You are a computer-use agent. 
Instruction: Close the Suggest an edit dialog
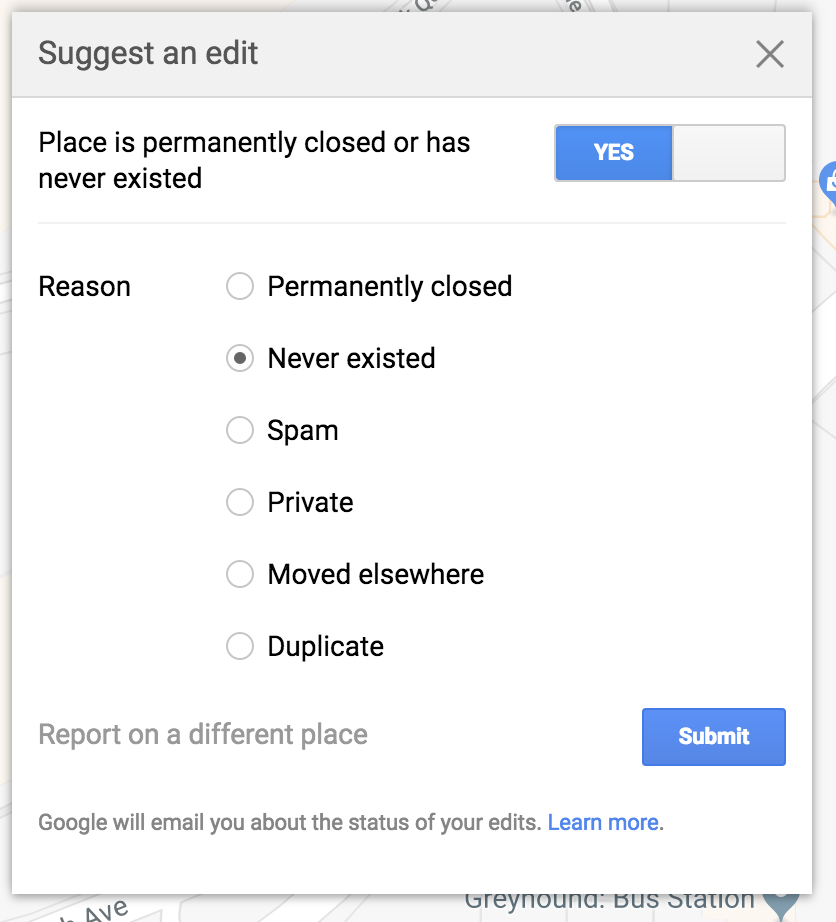[769, 54]
